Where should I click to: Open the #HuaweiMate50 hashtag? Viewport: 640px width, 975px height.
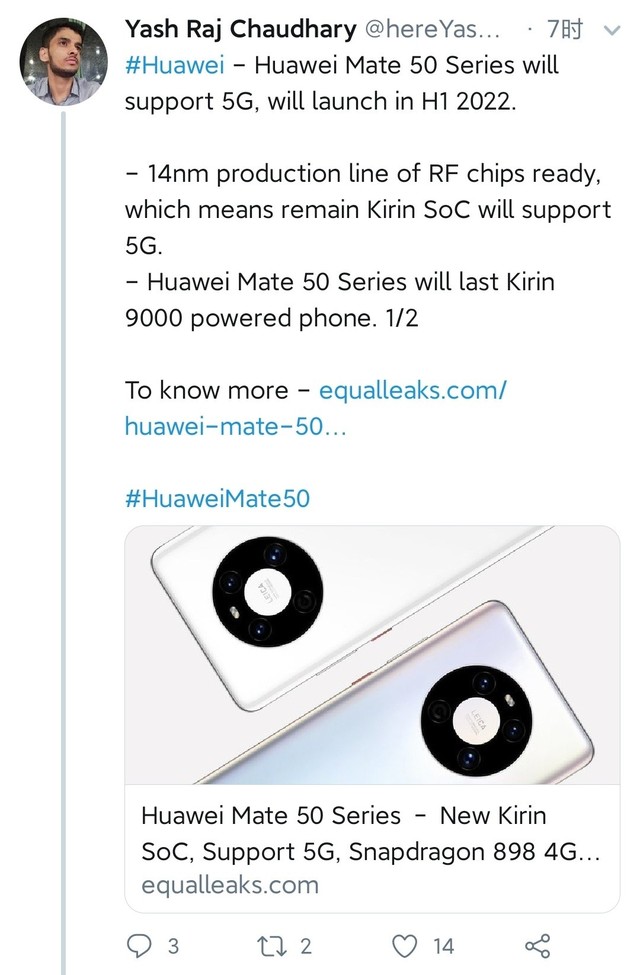(217, 498)
